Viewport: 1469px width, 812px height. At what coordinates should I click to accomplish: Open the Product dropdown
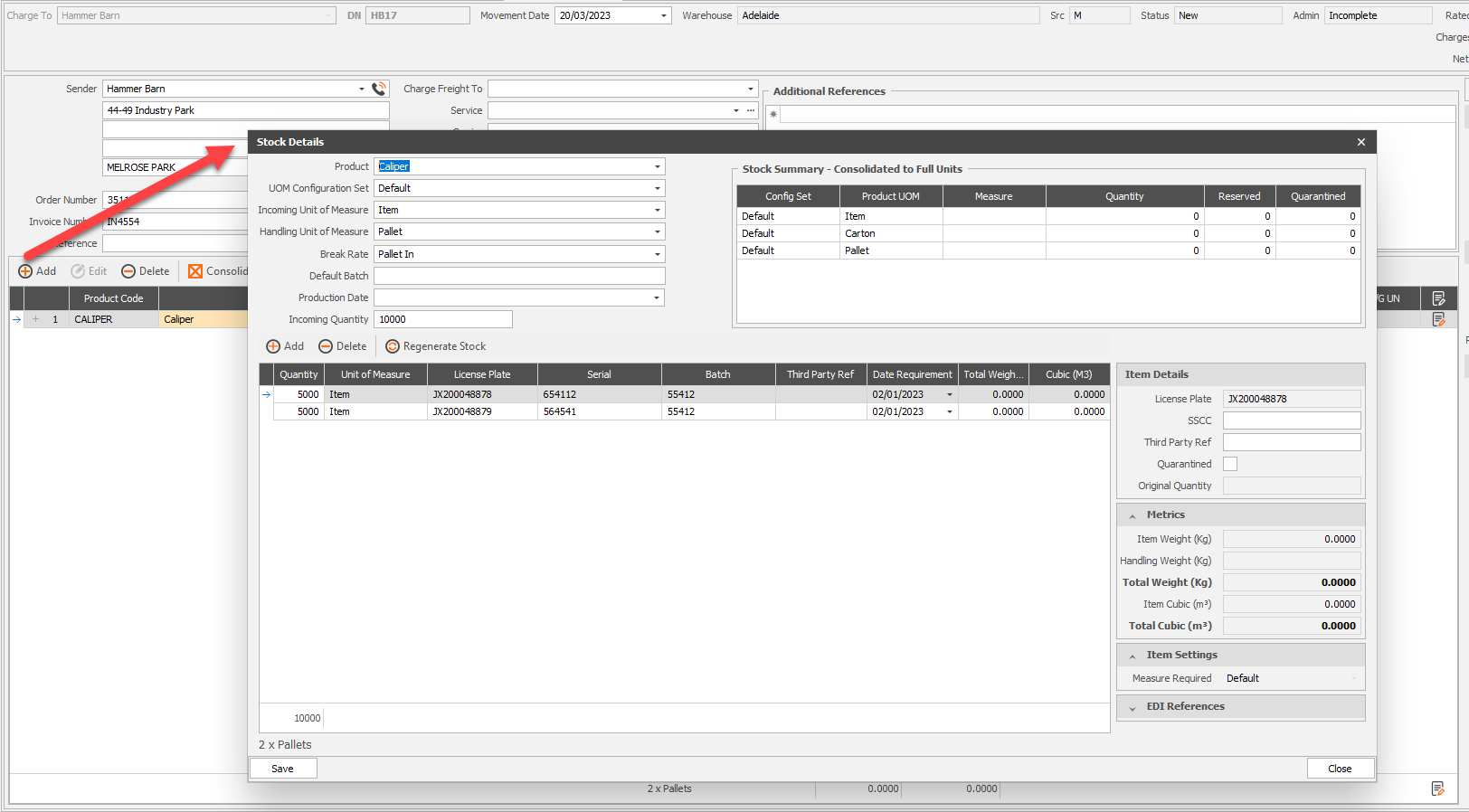click(658, 166)
